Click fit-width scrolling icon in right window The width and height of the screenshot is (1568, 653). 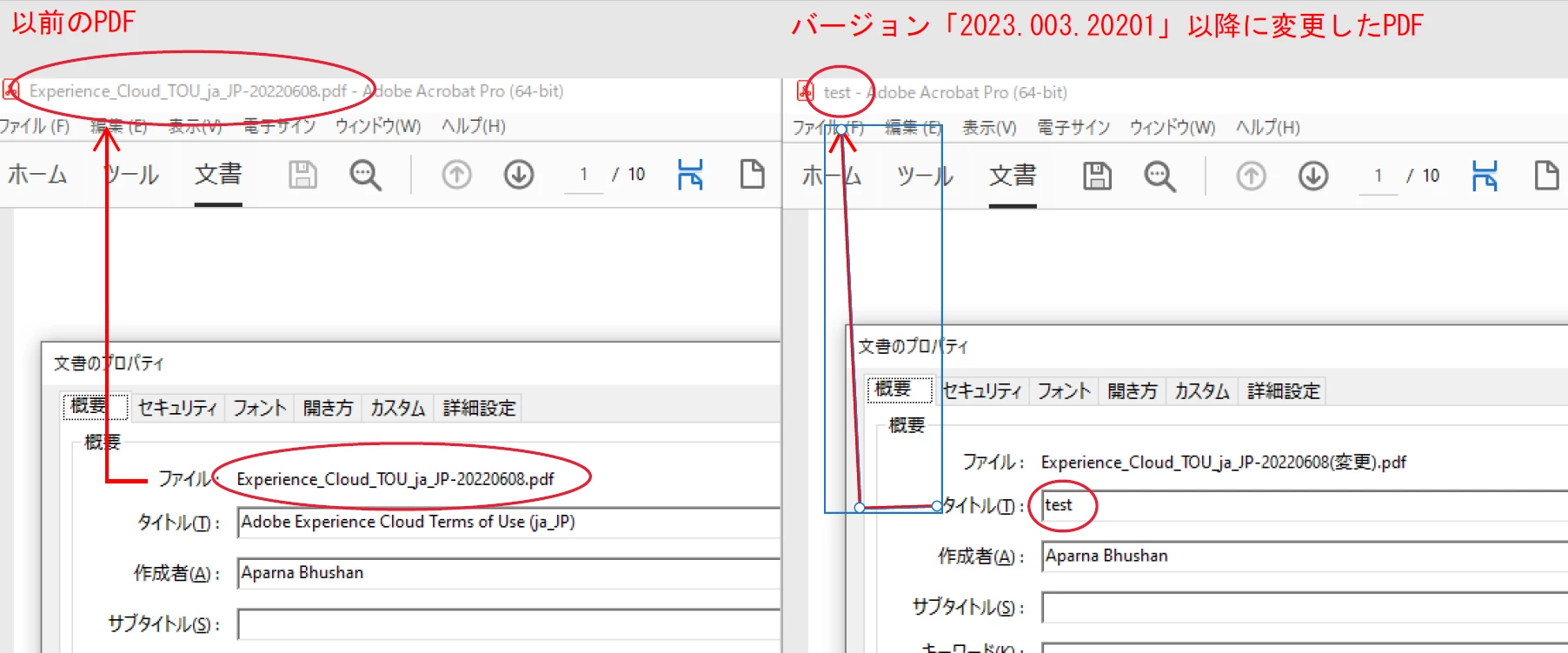coord(1485,177)
